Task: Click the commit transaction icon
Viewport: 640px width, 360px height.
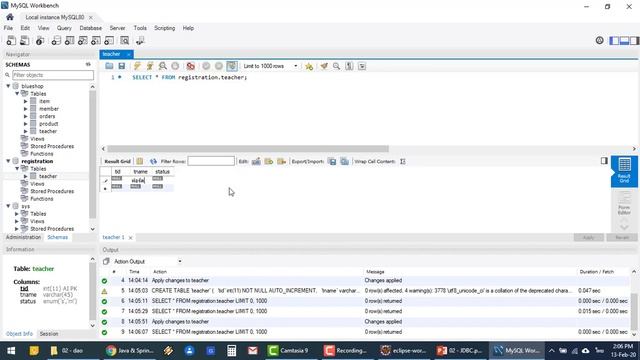Action: click(x=206, y=66)
